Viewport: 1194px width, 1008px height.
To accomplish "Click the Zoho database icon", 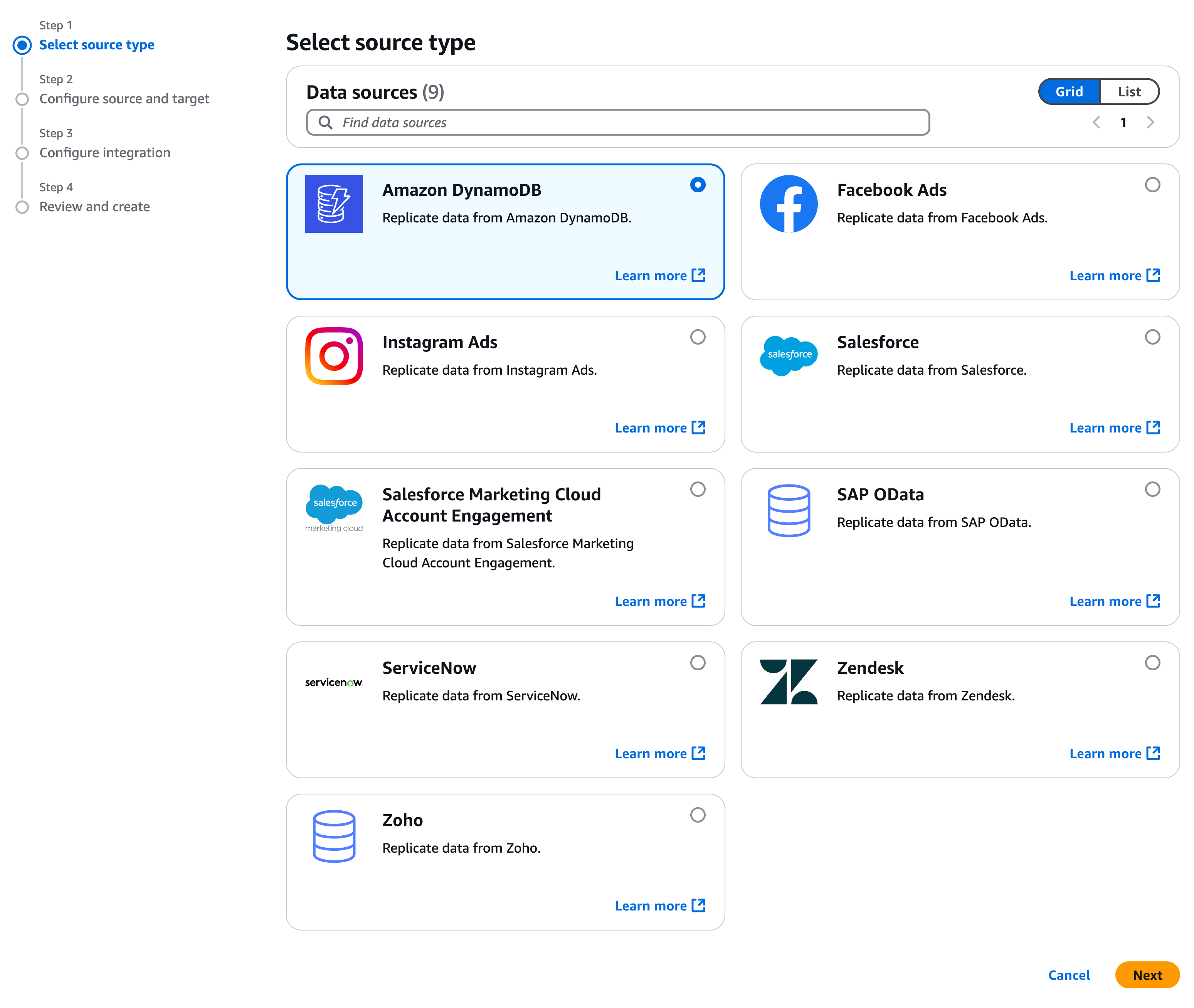I will (334, 836).
